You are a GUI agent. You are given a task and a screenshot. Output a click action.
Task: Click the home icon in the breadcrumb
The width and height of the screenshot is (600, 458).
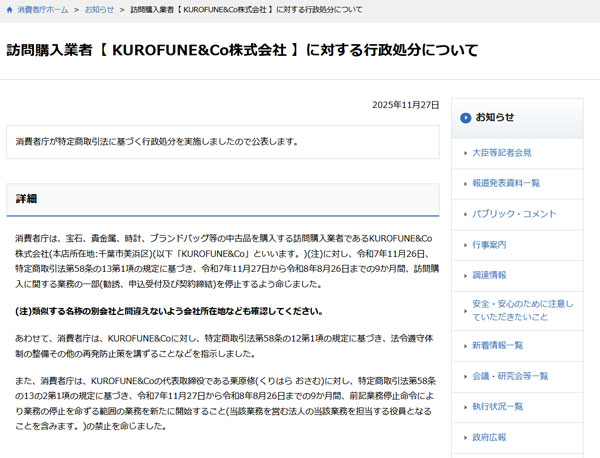9,9
